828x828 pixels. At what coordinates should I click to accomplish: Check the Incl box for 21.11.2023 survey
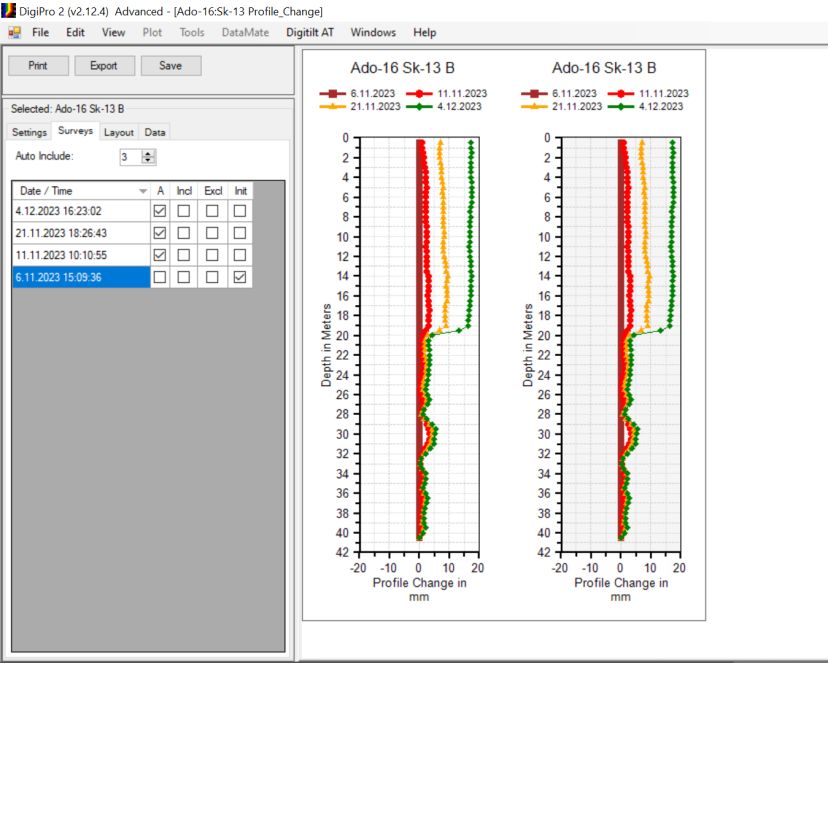point(184,233)
